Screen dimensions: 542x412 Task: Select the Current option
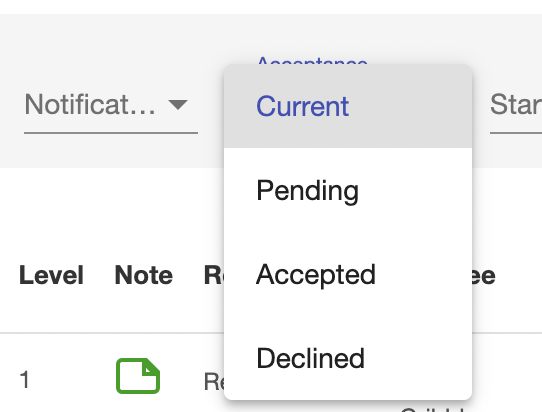(x=302, y=106)
